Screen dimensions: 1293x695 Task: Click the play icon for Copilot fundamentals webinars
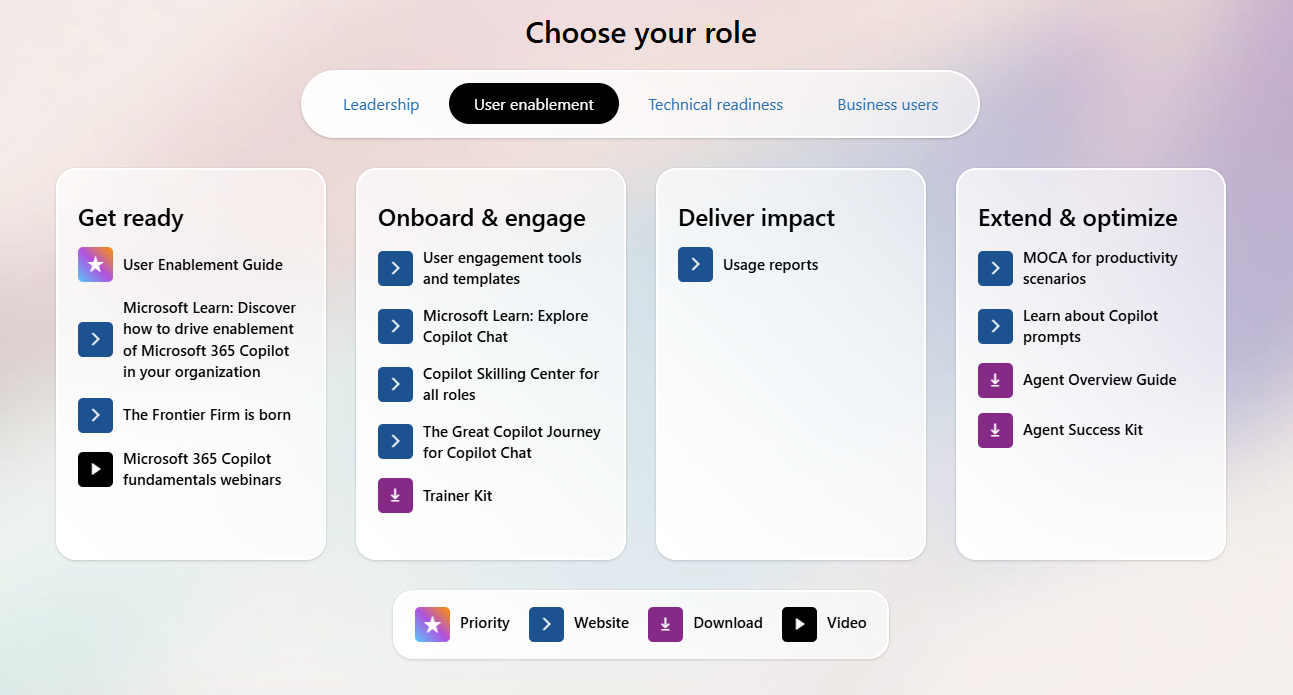(x=95, y=469)
